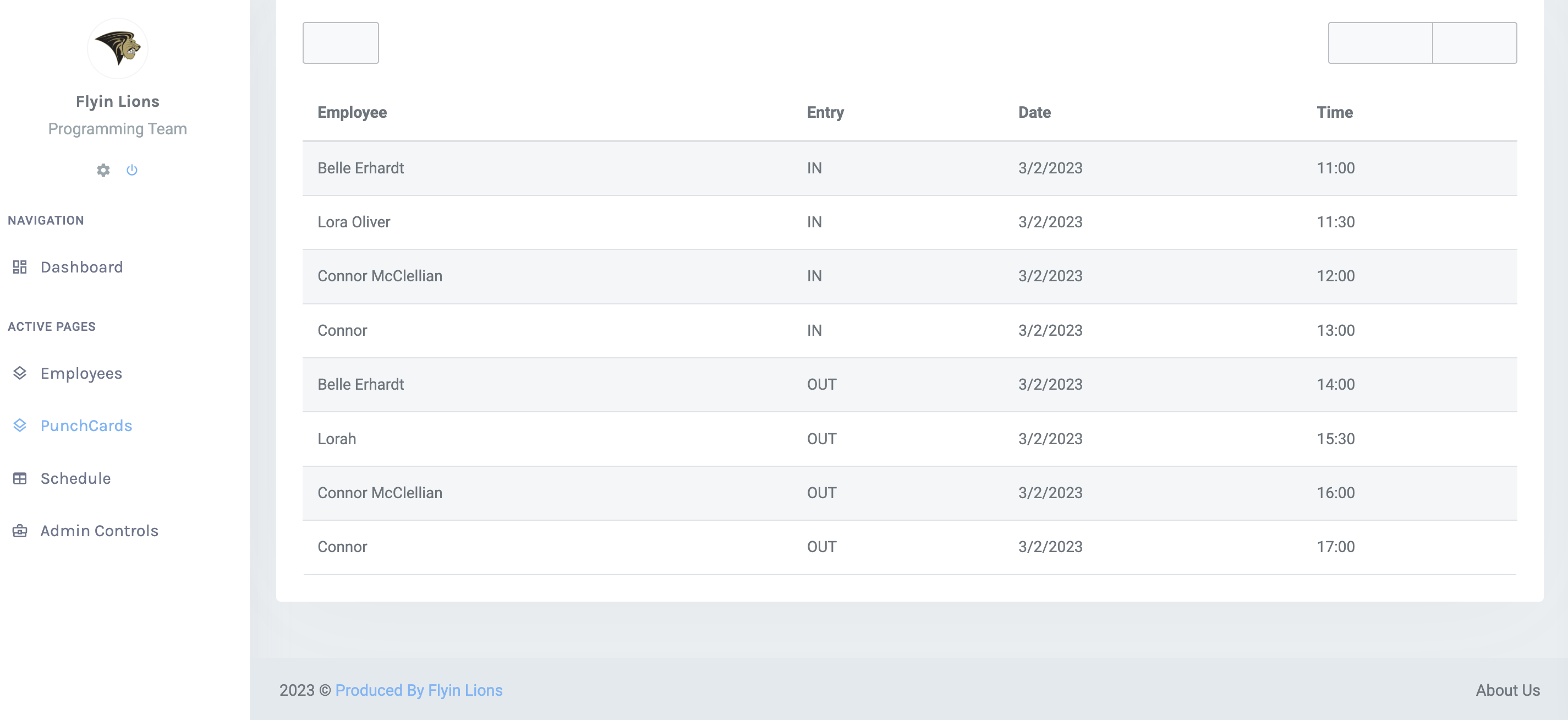Image resolution: width=1568 pixels, height=720 pixels.
Task: Click the Flyin Lions lion logo
Action: (118, 48)
